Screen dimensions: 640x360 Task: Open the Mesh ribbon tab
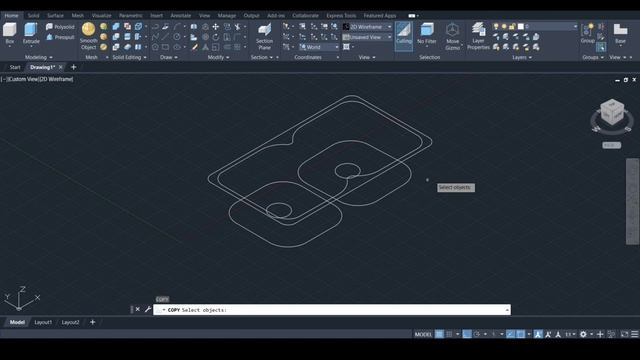click(78, 16)
